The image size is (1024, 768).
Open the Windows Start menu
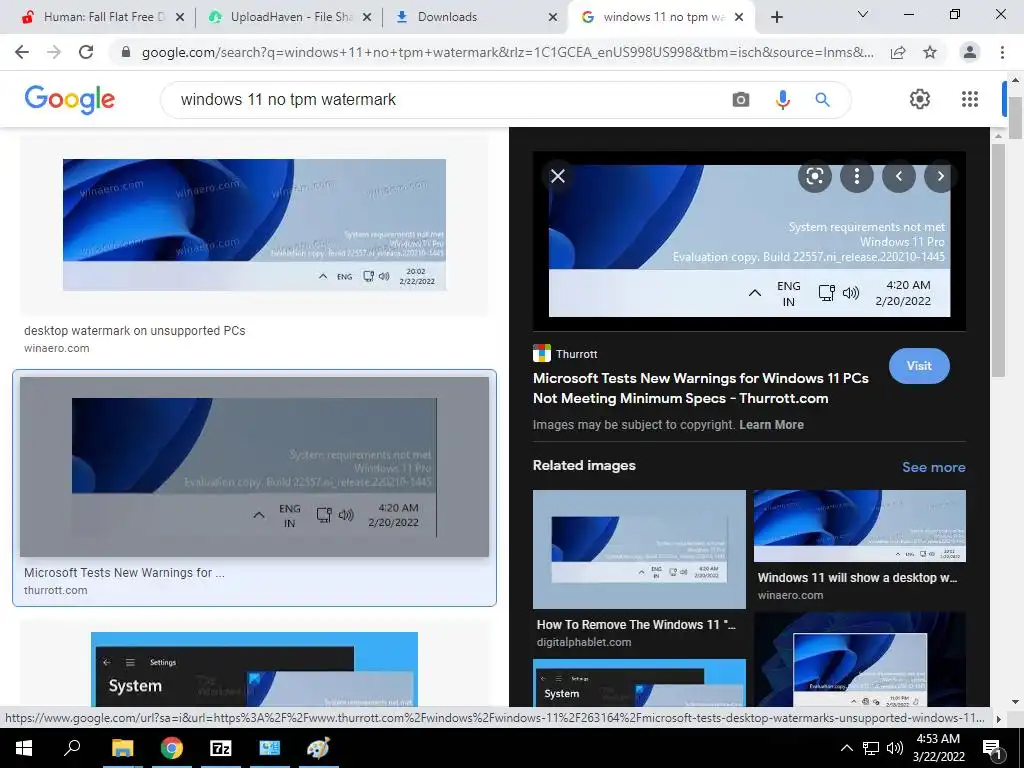pyautogui.click(x=24, y=748)
